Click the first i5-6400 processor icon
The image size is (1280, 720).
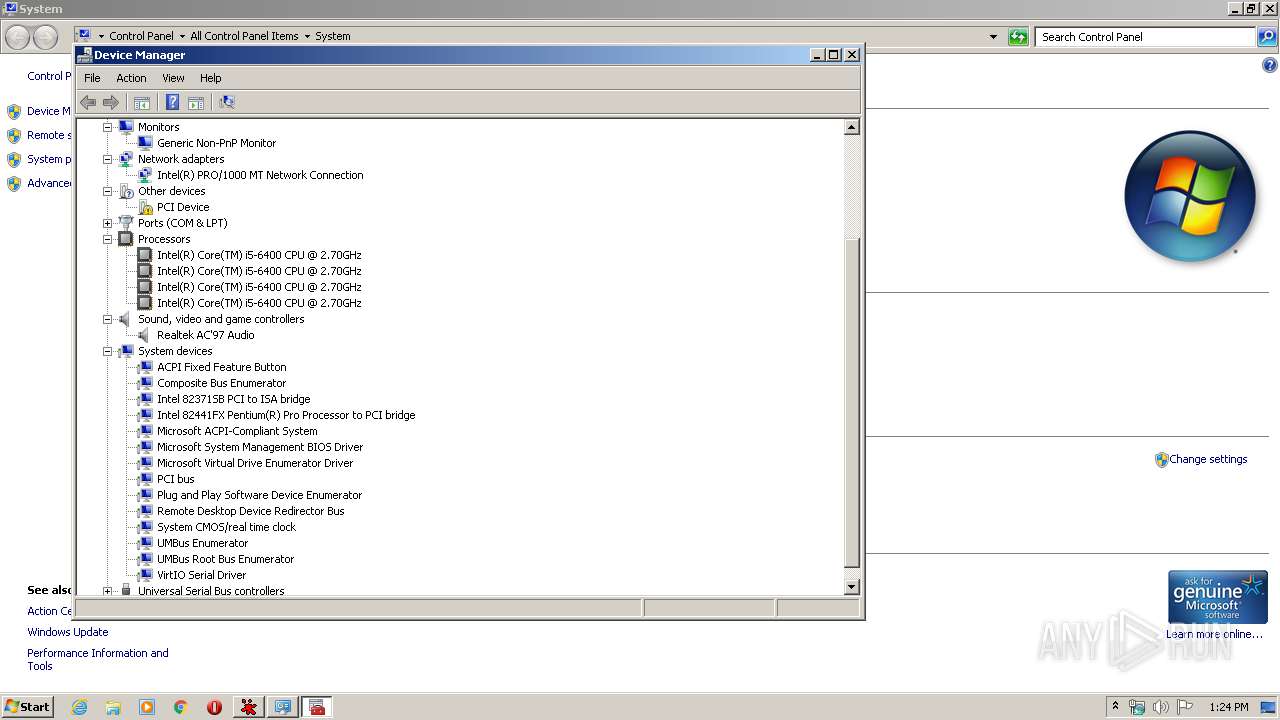[146, 255]
